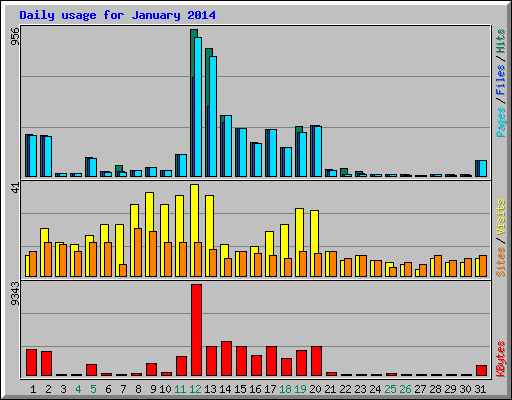
Task: Click the green weekend day label '12'
Action: pos(195,389)
